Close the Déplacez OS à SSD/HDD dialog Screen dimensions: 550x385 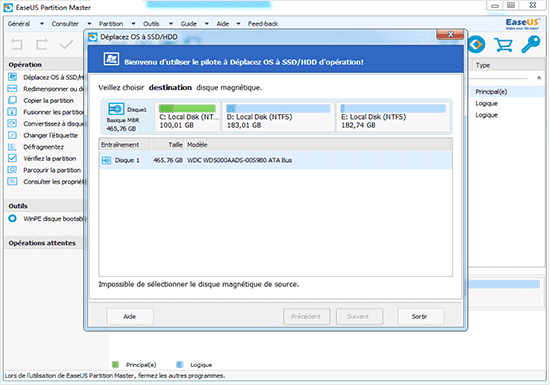[x=450, y=34]
